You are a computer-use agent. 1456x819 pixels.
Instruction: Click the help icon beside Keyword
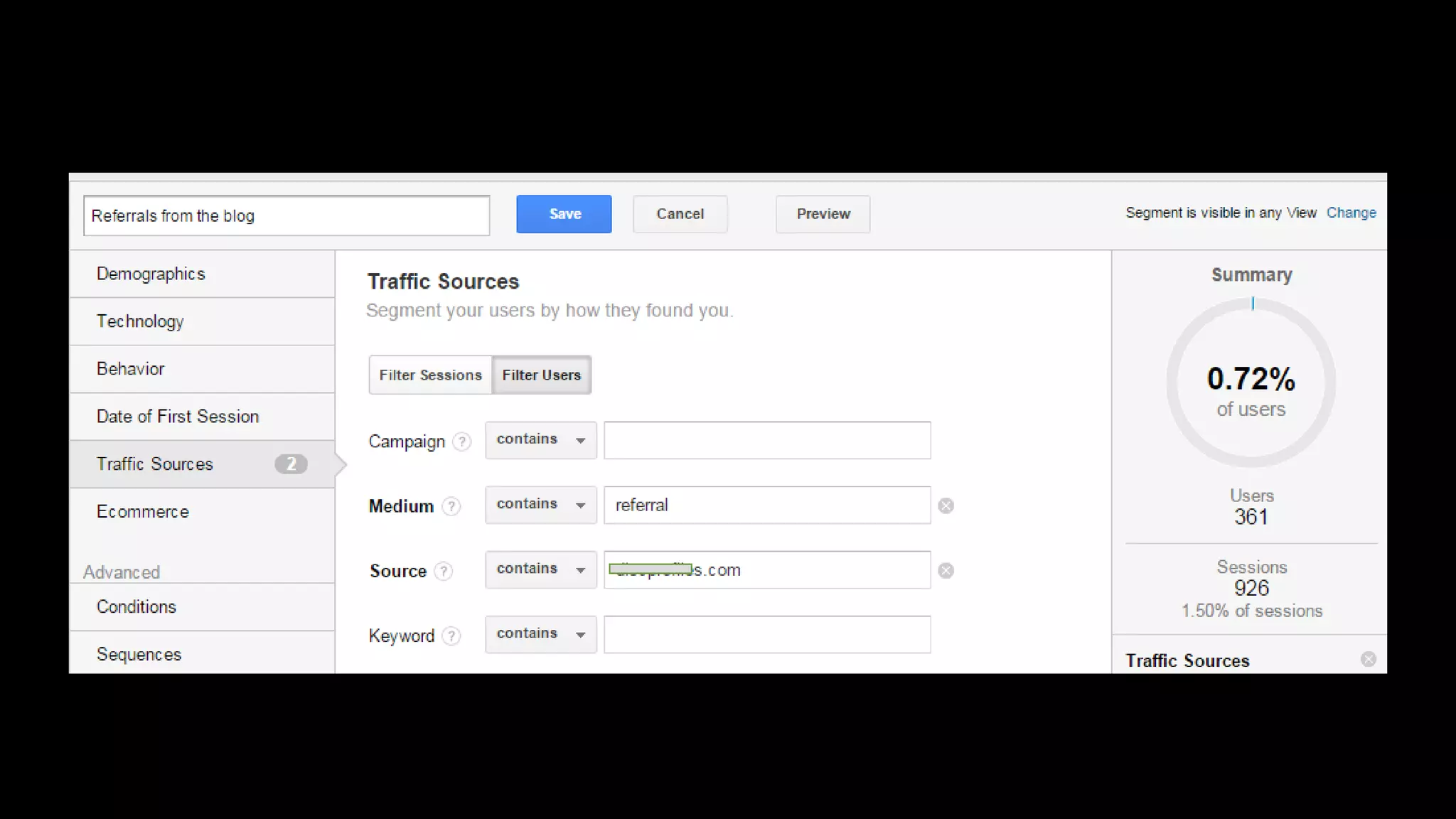pos(451,636)
